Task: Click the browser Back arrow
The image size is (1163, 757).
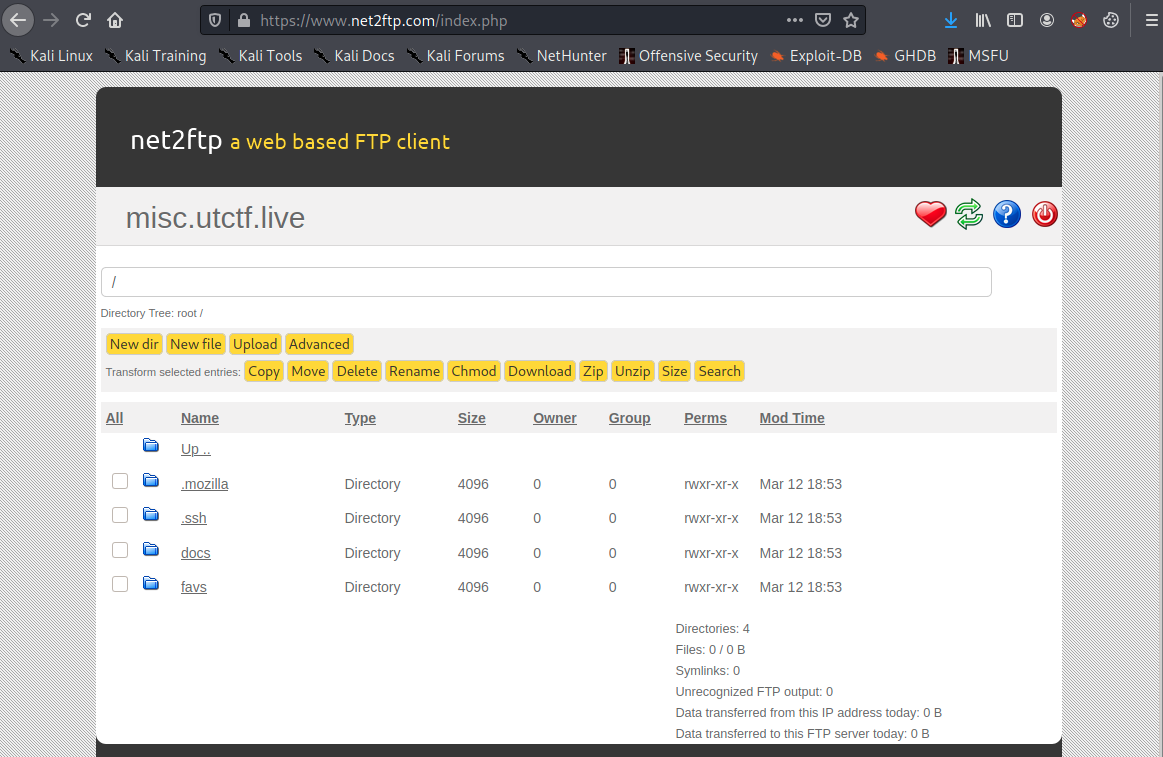Action: [x=18, y=20]
